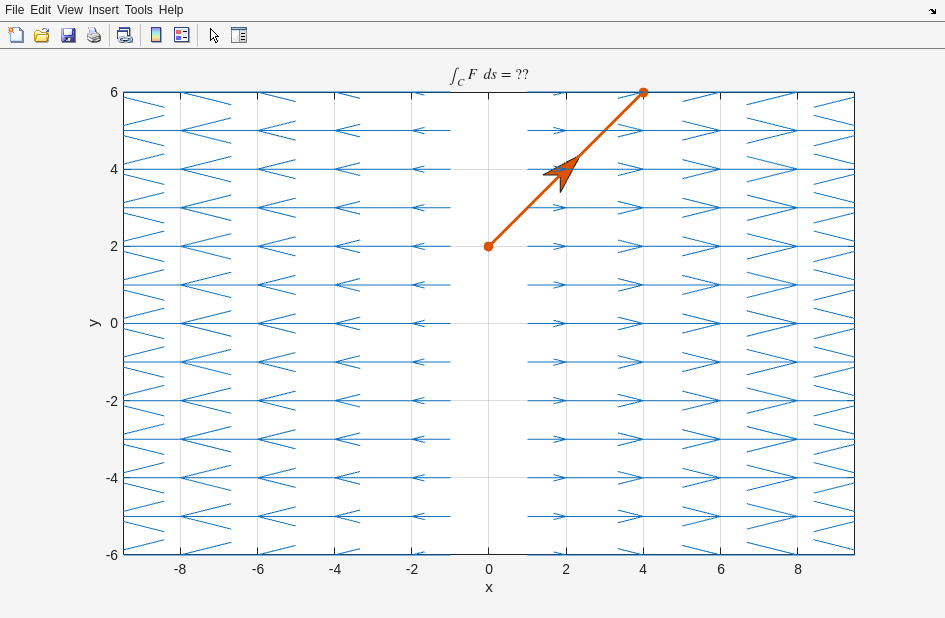Click the New Figure icon
The width and height of the screenshot is (945, 618).
point(16,35)
